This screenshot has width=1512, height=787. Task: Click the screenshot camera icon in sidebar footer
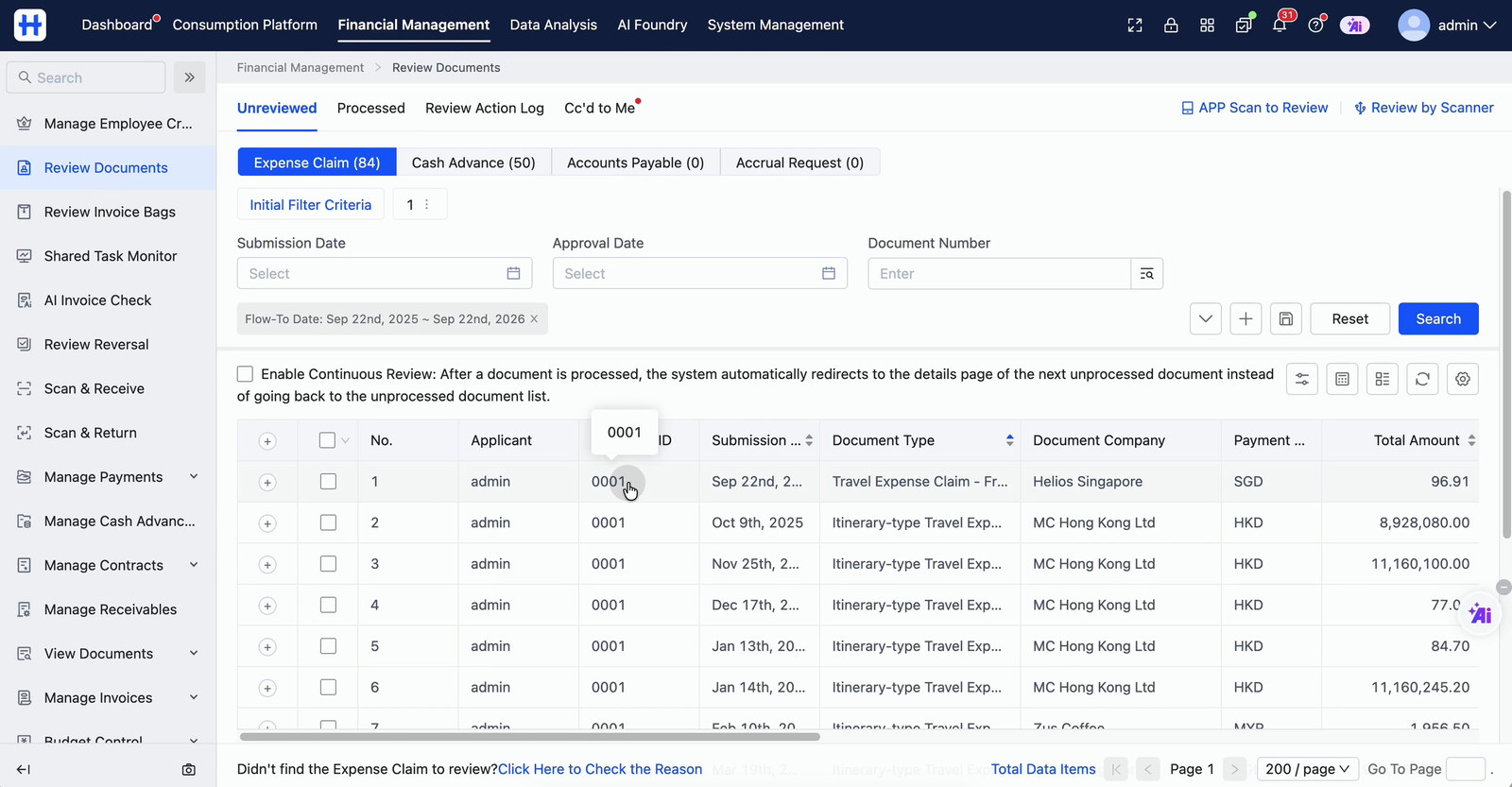pos(189,770)
